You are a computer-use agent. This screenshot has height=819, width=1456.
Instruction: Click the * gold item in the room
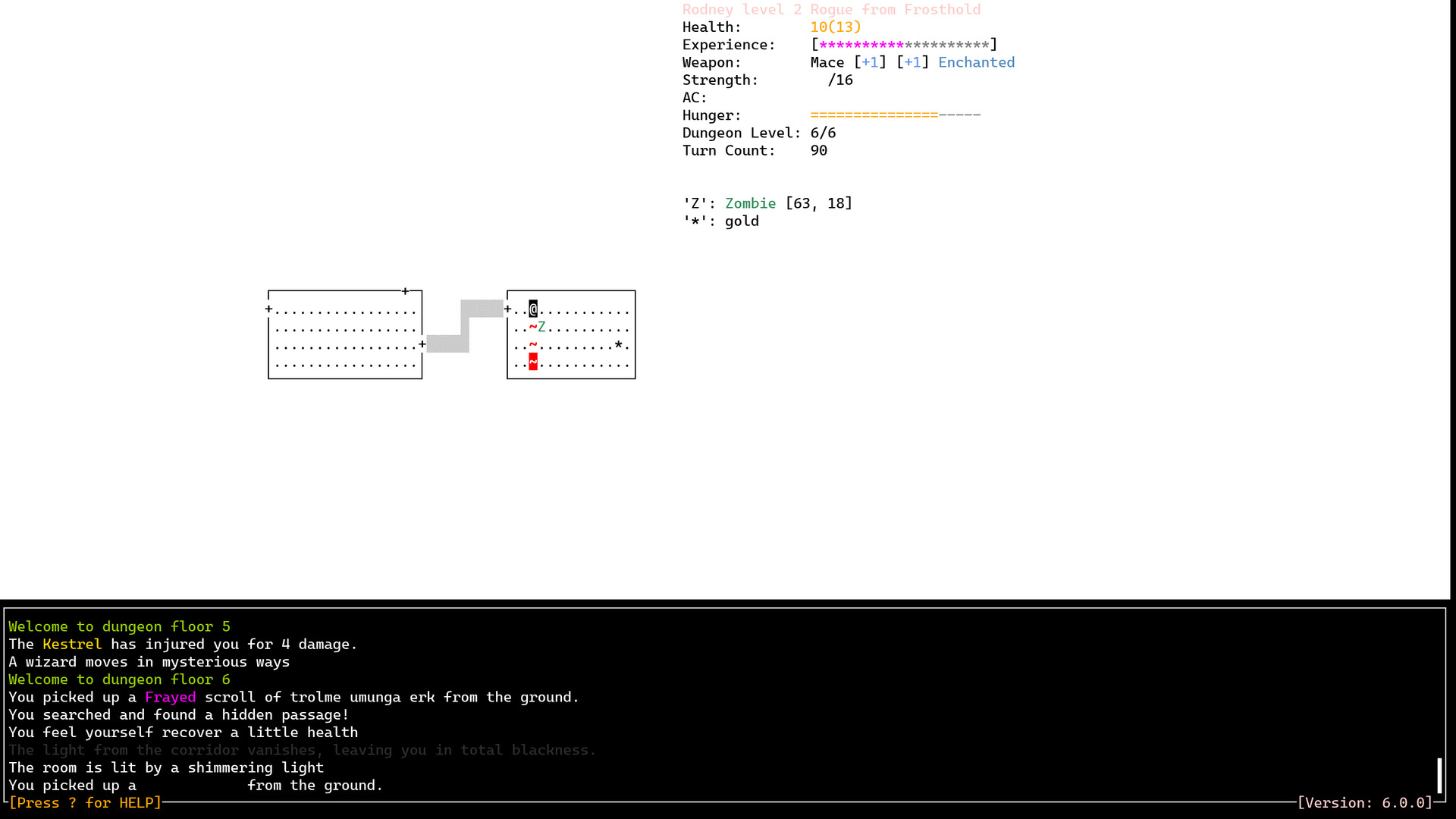click(x=619, y=346)
